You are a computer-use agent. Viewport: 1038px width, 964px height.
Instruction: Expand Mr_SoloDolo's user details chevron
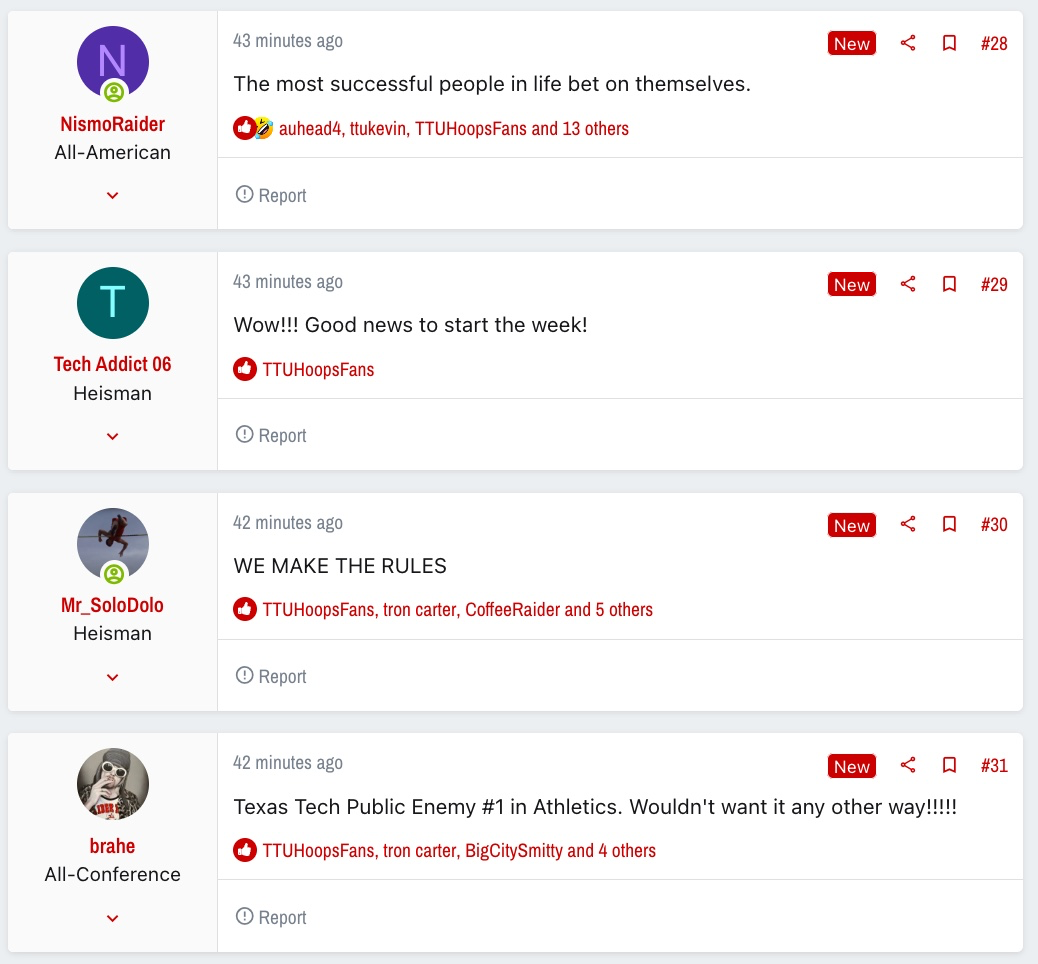pos(113,677)
